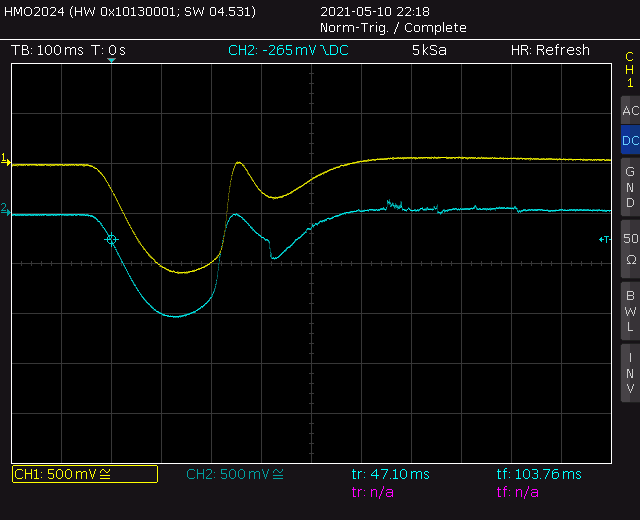Screen dimensions: 640x520
Task: Select DC coupling softkey
Action: point(630,140)
